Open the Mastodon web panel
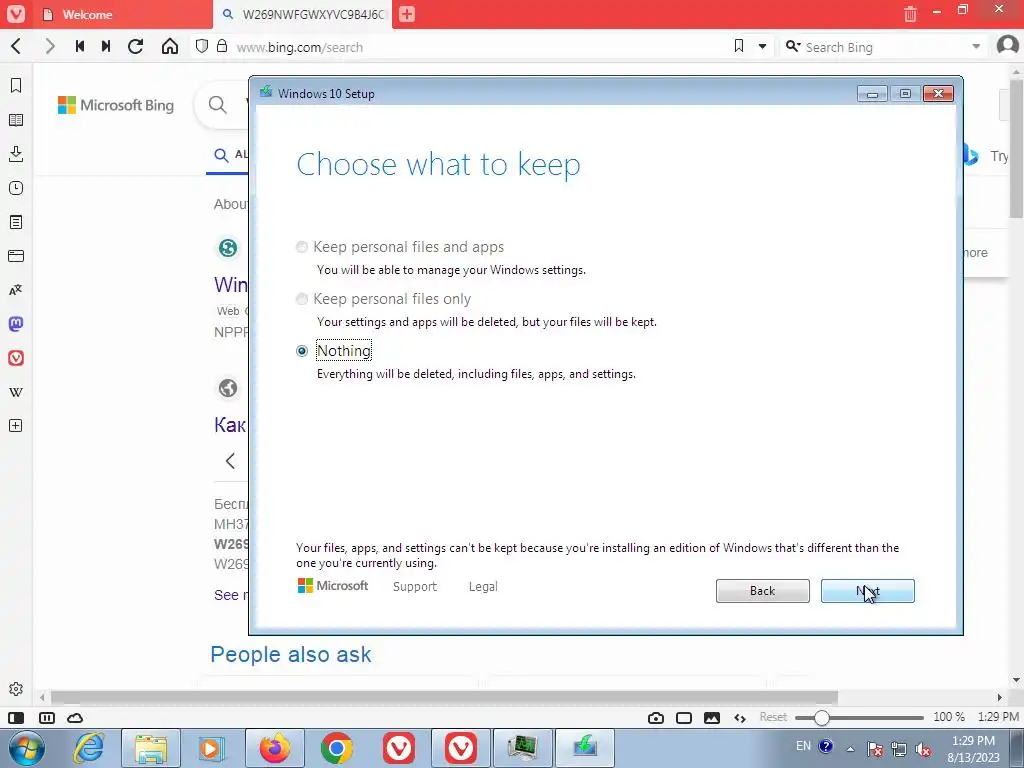 tap(16, 324)
